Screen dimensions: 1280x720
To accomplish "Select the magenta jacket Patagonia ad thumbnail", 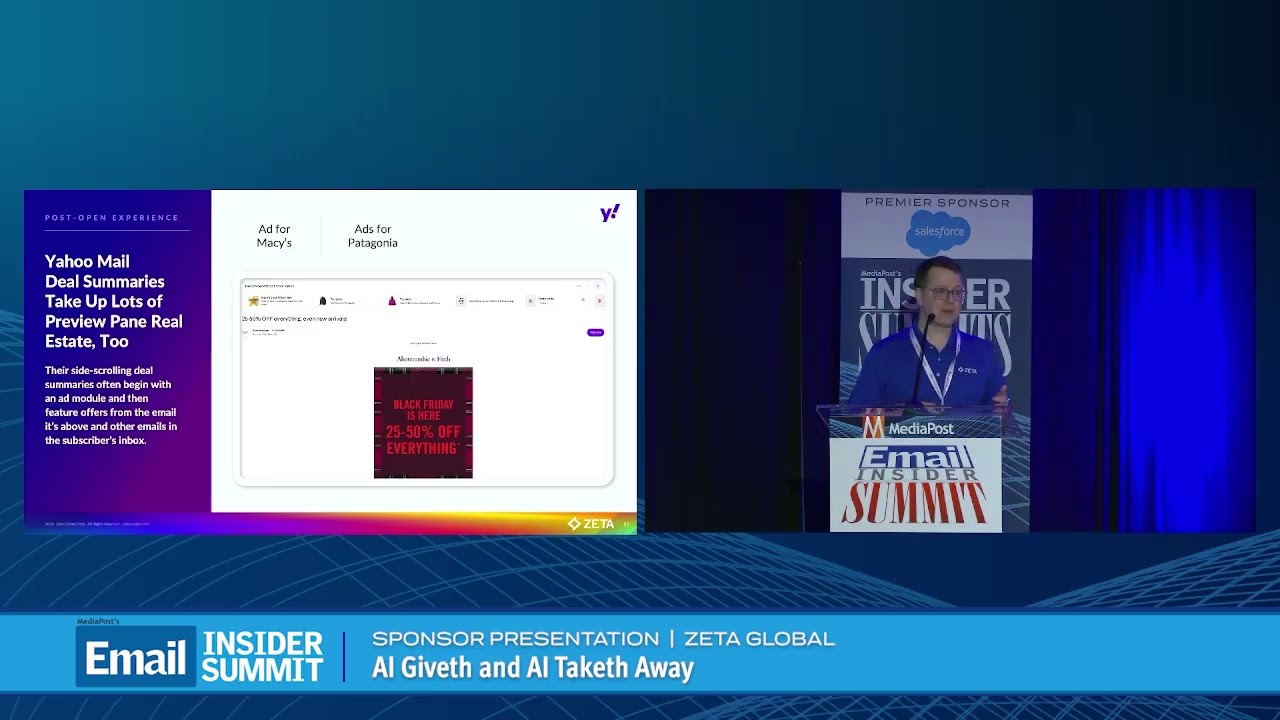I will pyautogui.click(x=392, y=300).
